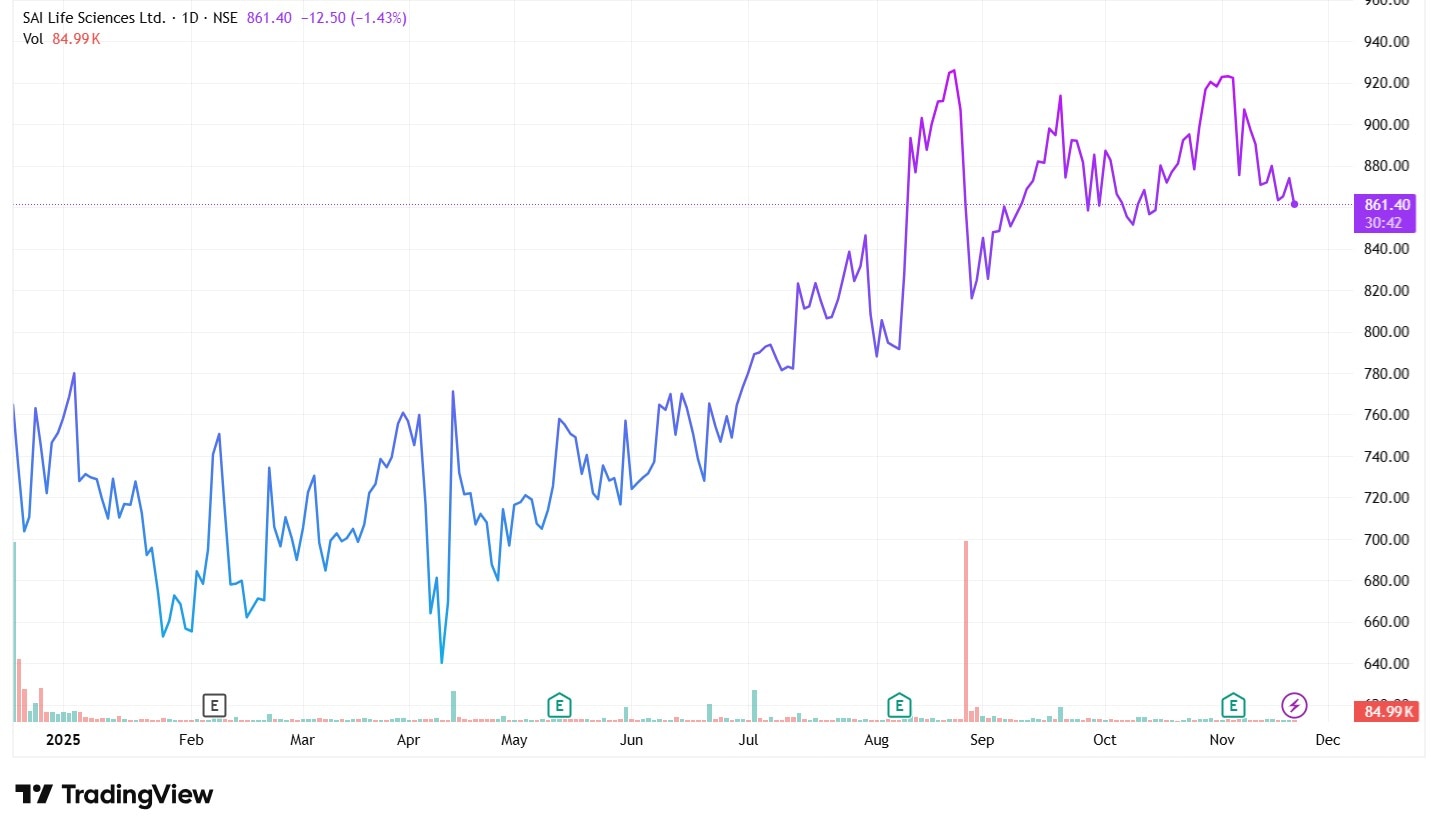This screenshot has height=832, width=1438.
Task: Click the 700.00 price scale label
Action: point(1386,540)
